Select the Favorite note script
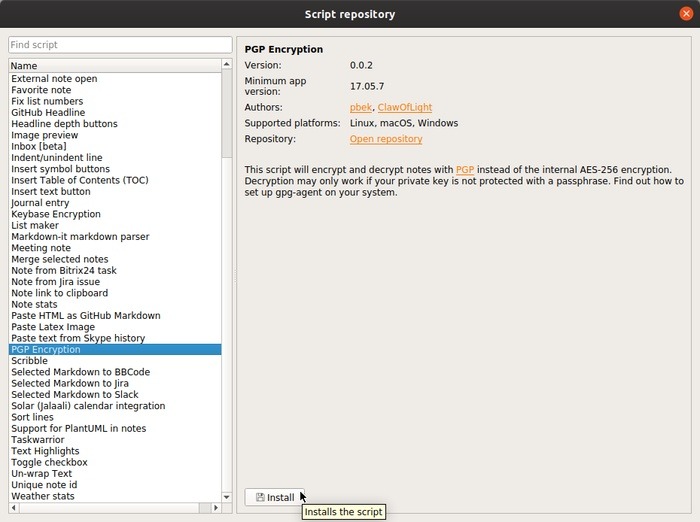The width and height of the screenshot is (700, 522). click(x=115, y=90)
